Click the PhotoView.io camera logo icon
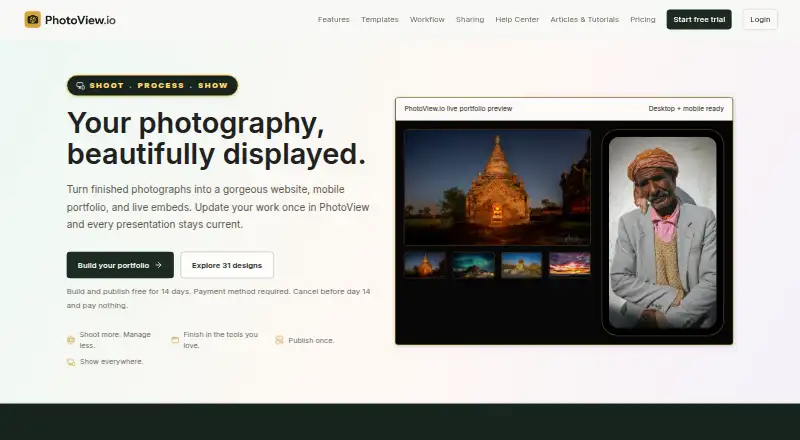 (33, 20)
